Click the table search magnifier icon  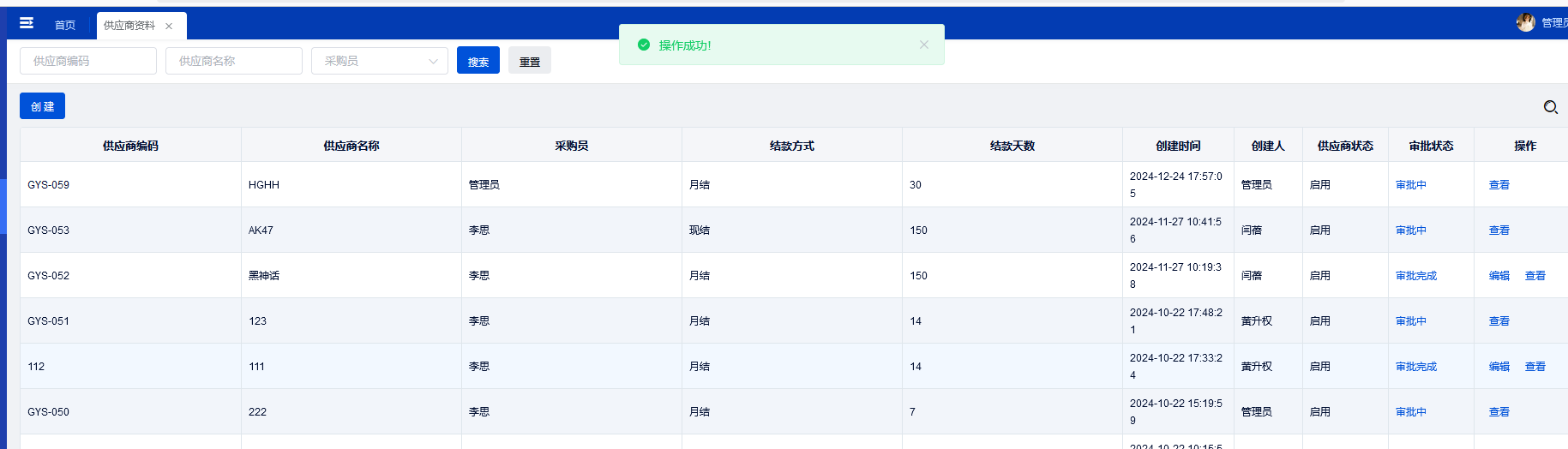1550,107
